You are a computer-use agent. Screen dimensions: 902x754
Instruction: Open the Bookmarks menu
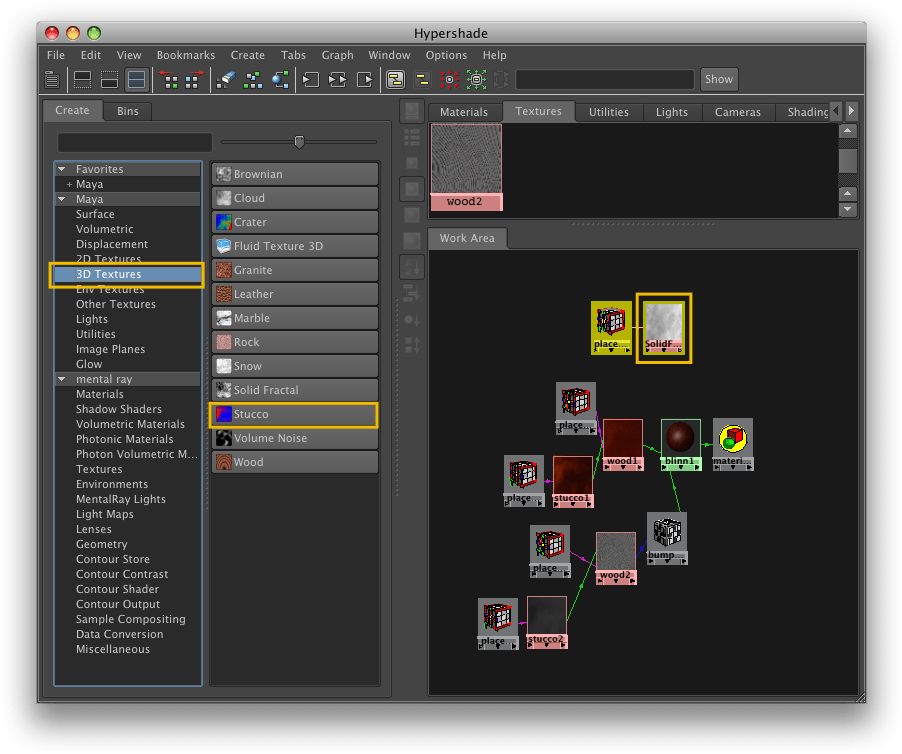186,55
